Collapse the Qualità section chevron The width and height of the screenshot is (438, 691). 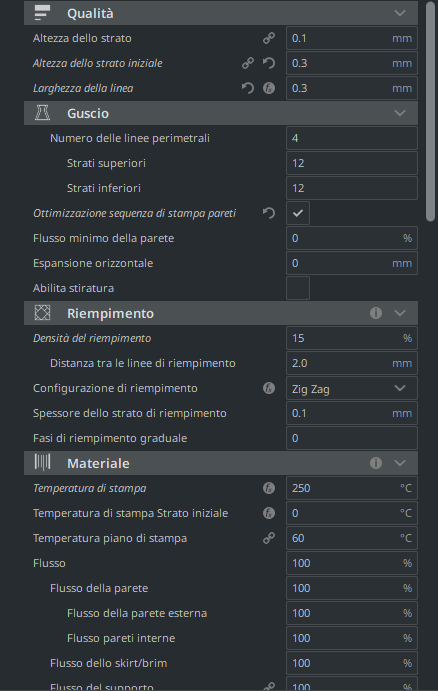tap(400, 13)
